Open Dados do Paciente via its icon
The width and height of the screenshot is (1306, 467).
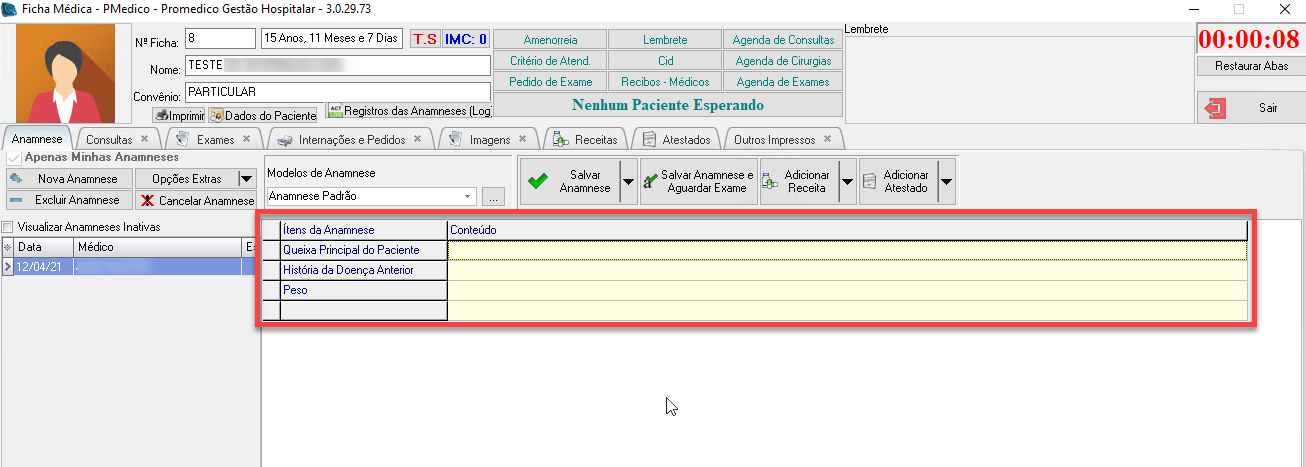pyautogui.click(x=217, y=116)
